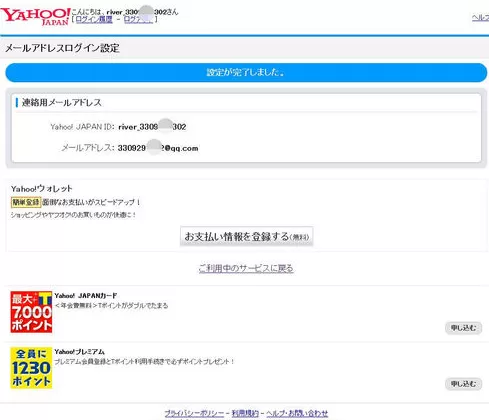
Task: Open the プライバシーポリシー footer link
Action: (194, 413)
